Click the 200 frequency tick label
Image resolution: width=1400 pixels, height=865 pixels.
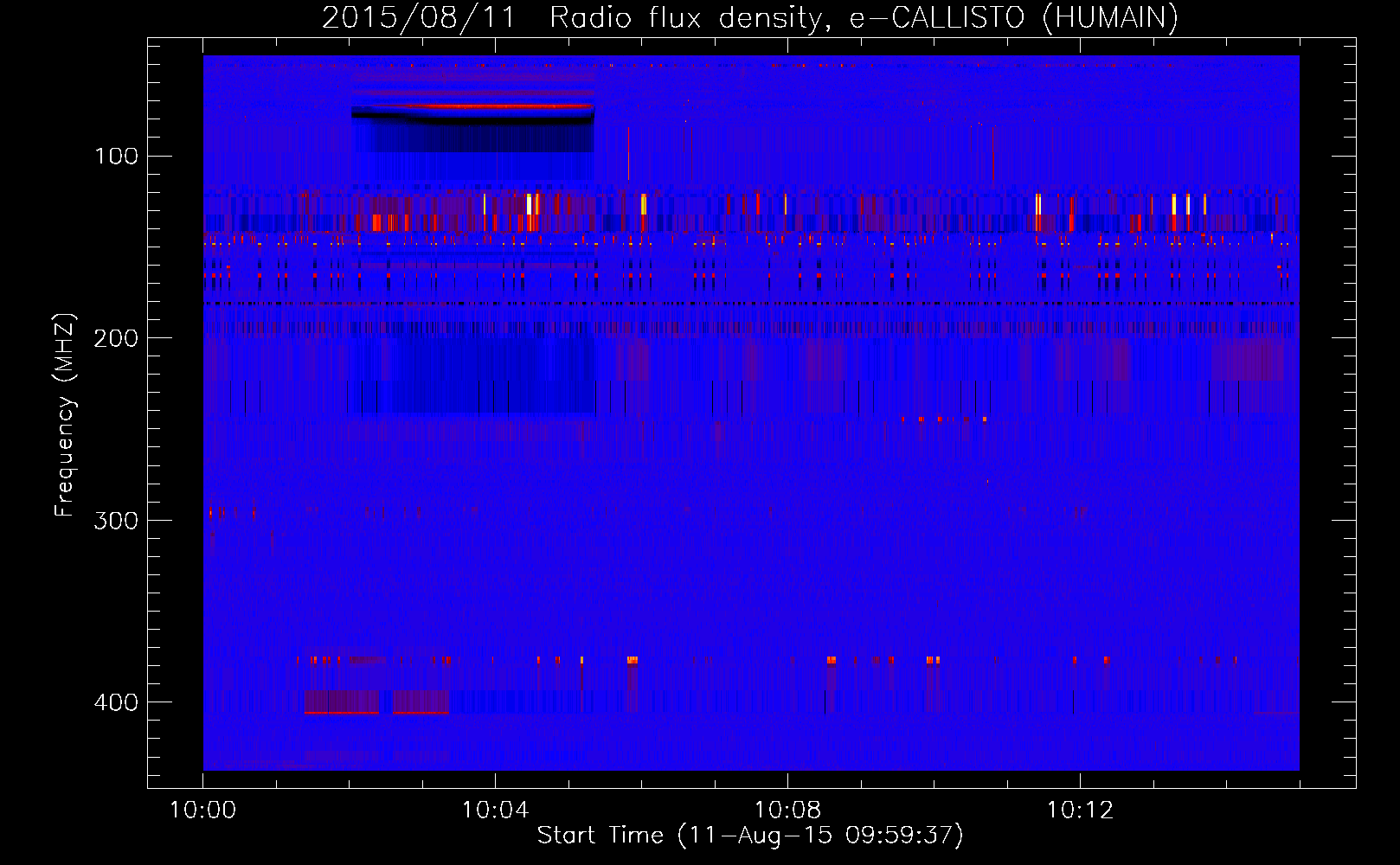(x=116, y=337)
